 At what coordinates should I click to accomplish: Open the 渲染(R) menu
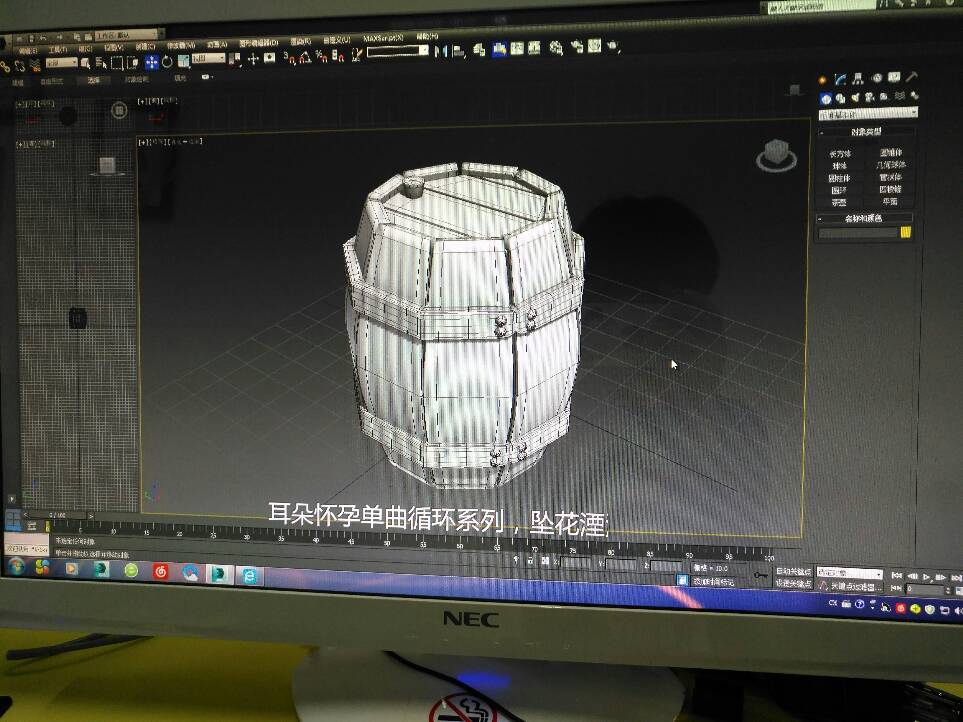point(300,41)
